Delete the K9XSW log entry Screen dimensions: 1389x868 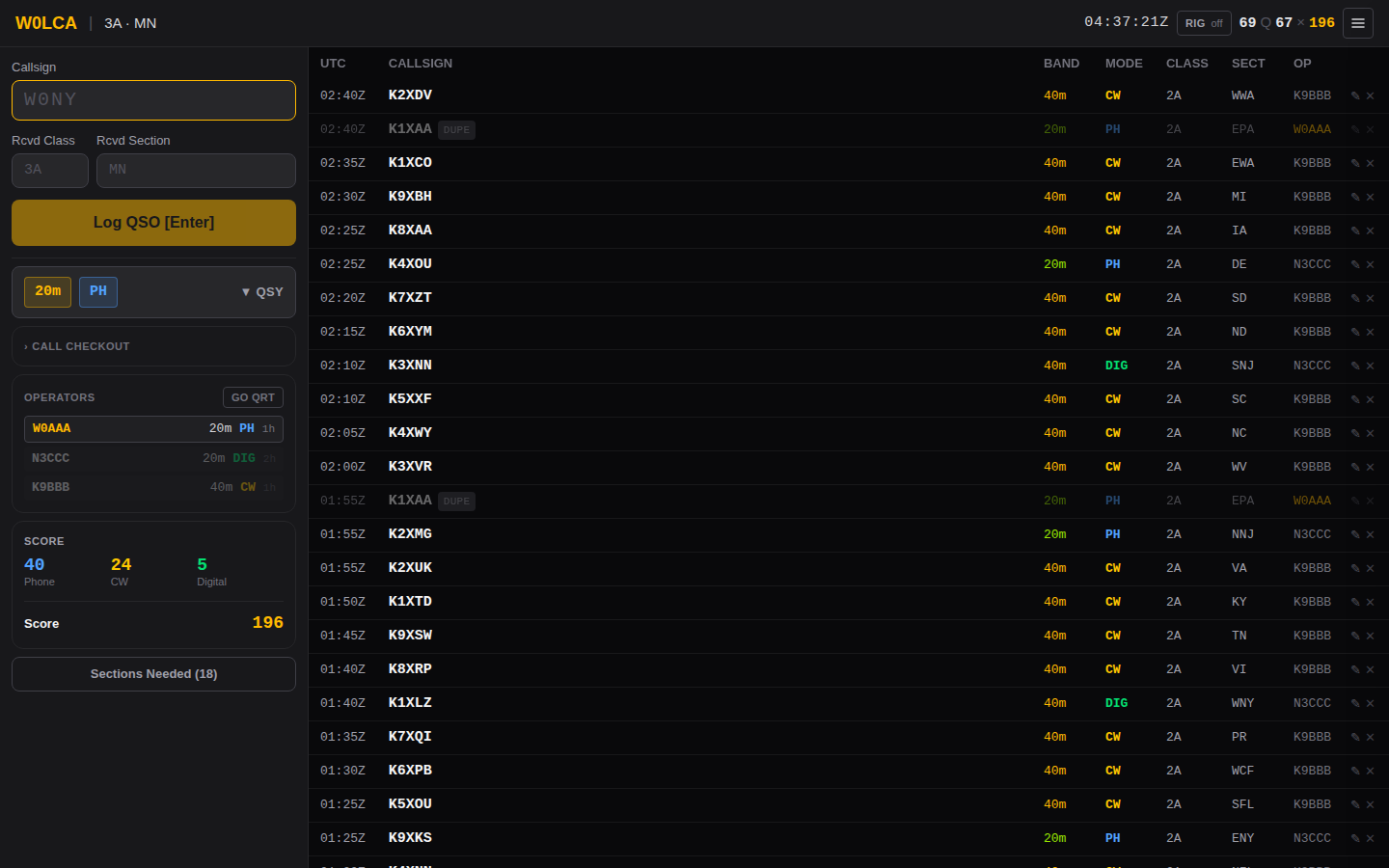1370,636
